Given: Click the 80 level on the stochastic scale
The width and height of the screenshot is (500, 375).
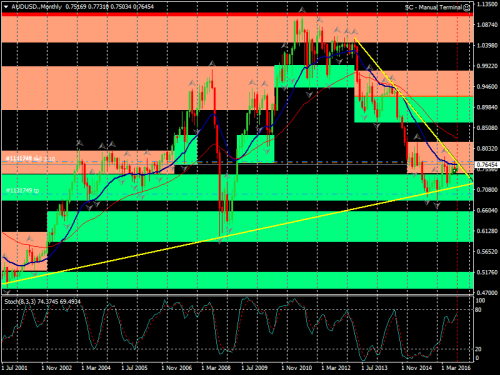Looking at the screenshot, I should (x=478, y=310).
